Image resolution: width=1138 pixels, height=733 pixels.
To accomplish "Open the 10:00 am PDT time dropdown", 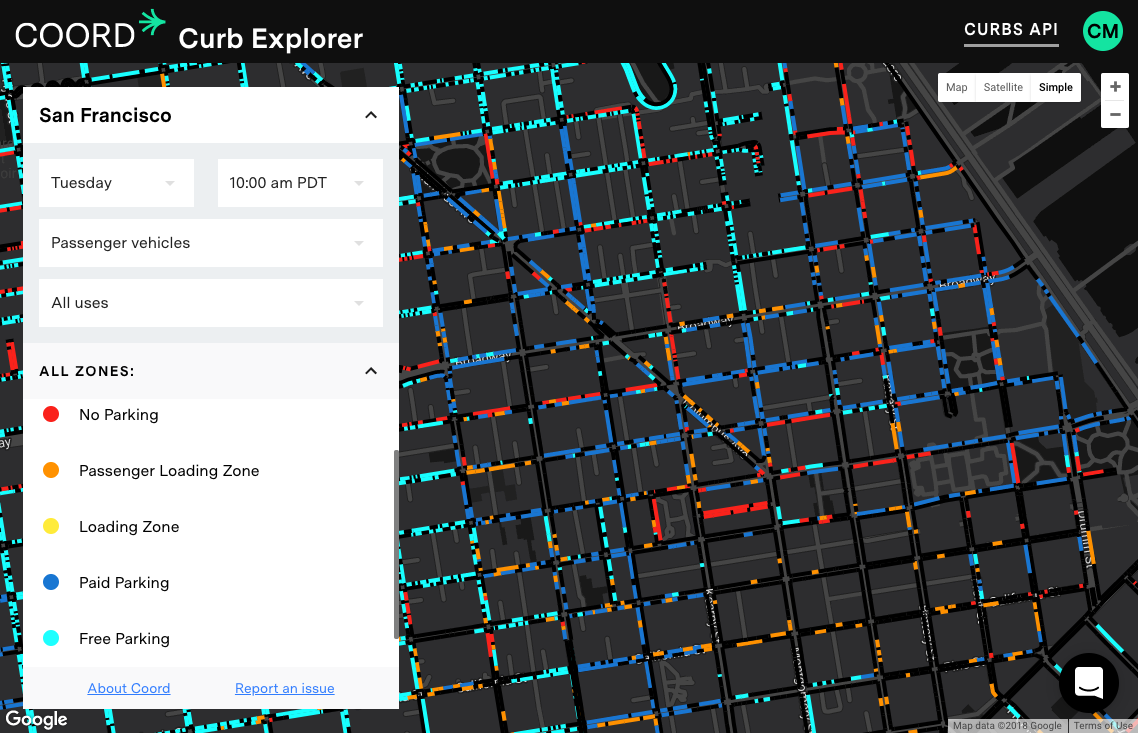I will point(300,183).
